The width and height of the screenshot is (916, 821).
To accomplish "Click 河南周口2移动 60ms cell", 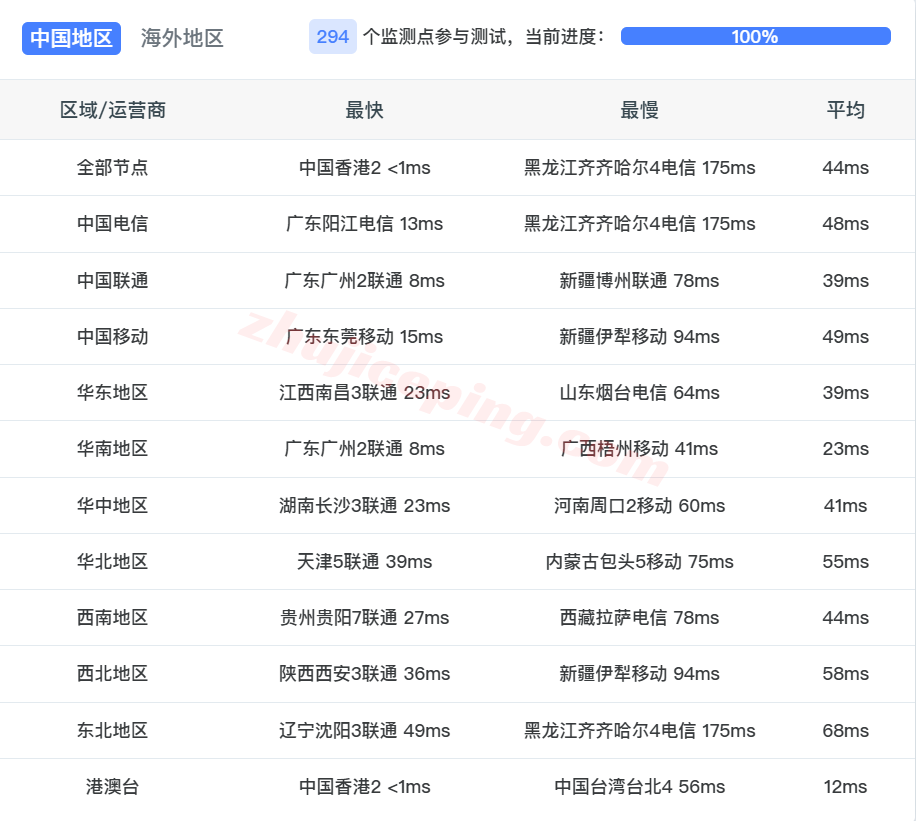I will [x=640, y=505].
